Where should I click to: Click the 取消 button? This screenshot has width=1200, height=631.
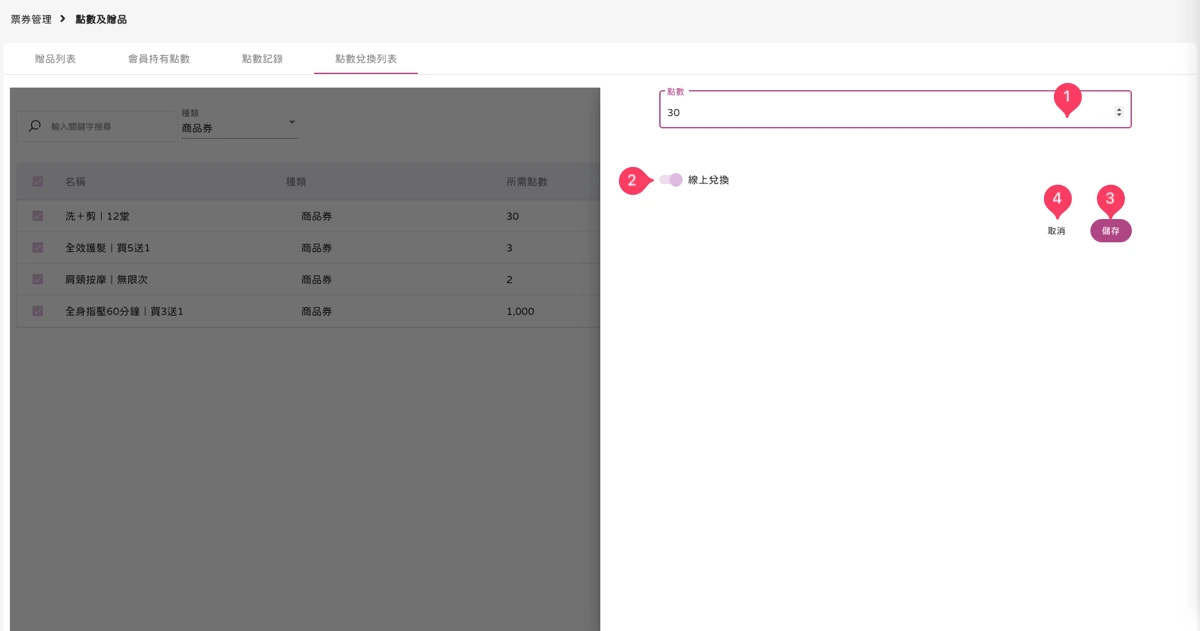[1056, 231]
